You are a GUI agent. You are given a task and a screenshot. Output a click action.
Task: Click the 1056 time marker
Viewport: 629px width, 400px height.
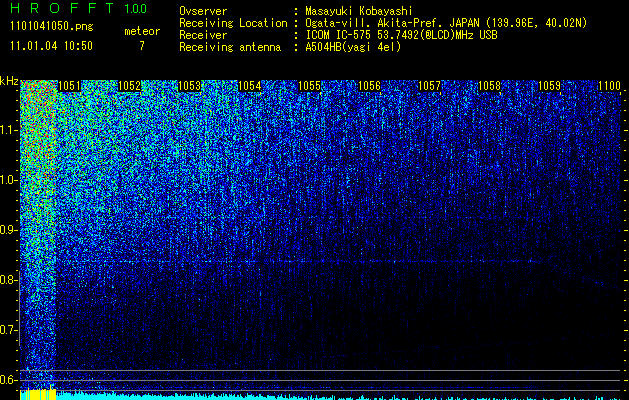pyautogui.click(x=369, y=86)
